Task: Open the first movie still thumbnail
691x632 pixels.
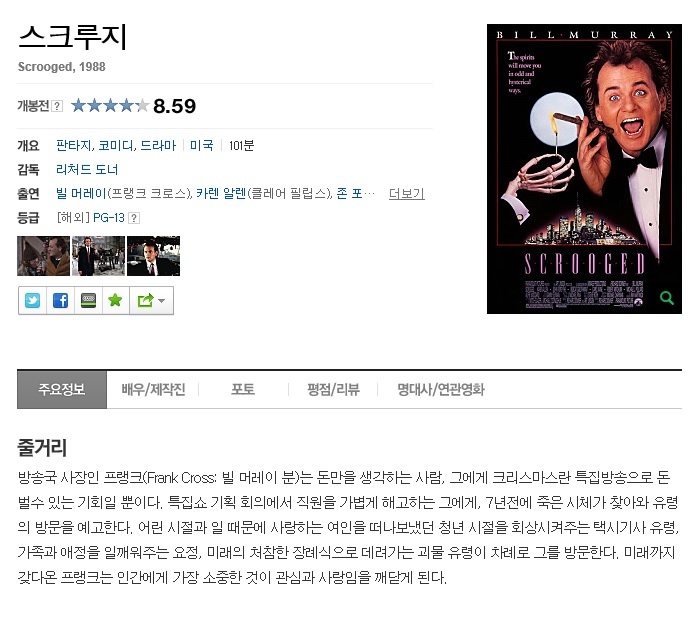Action: 43,256
